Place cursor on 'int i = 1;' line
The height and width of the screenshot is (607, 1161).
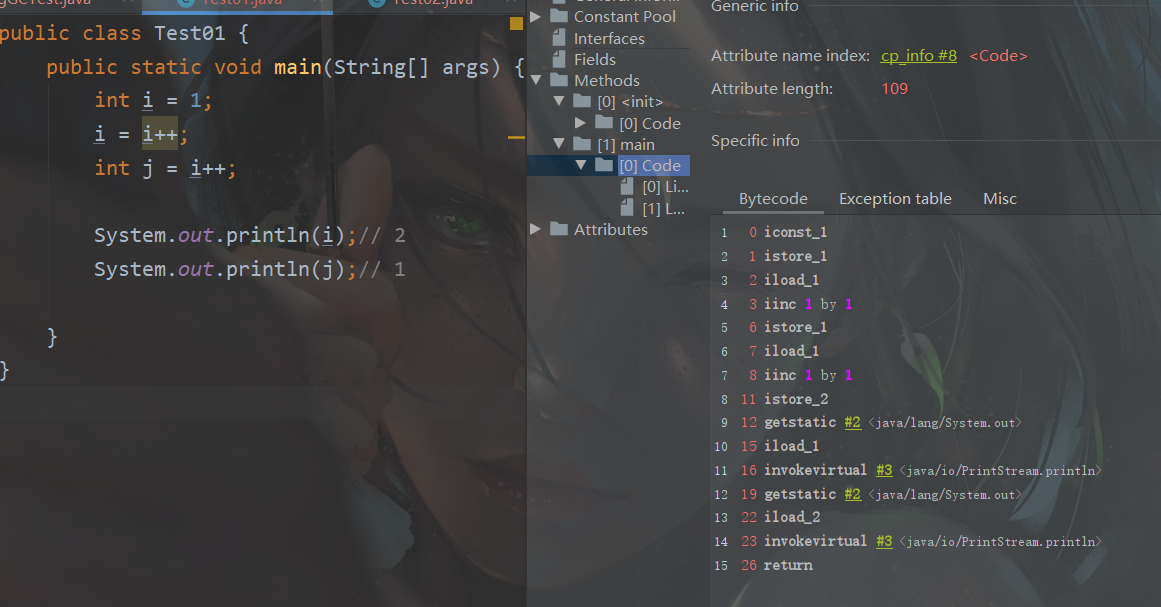point(153,101)
